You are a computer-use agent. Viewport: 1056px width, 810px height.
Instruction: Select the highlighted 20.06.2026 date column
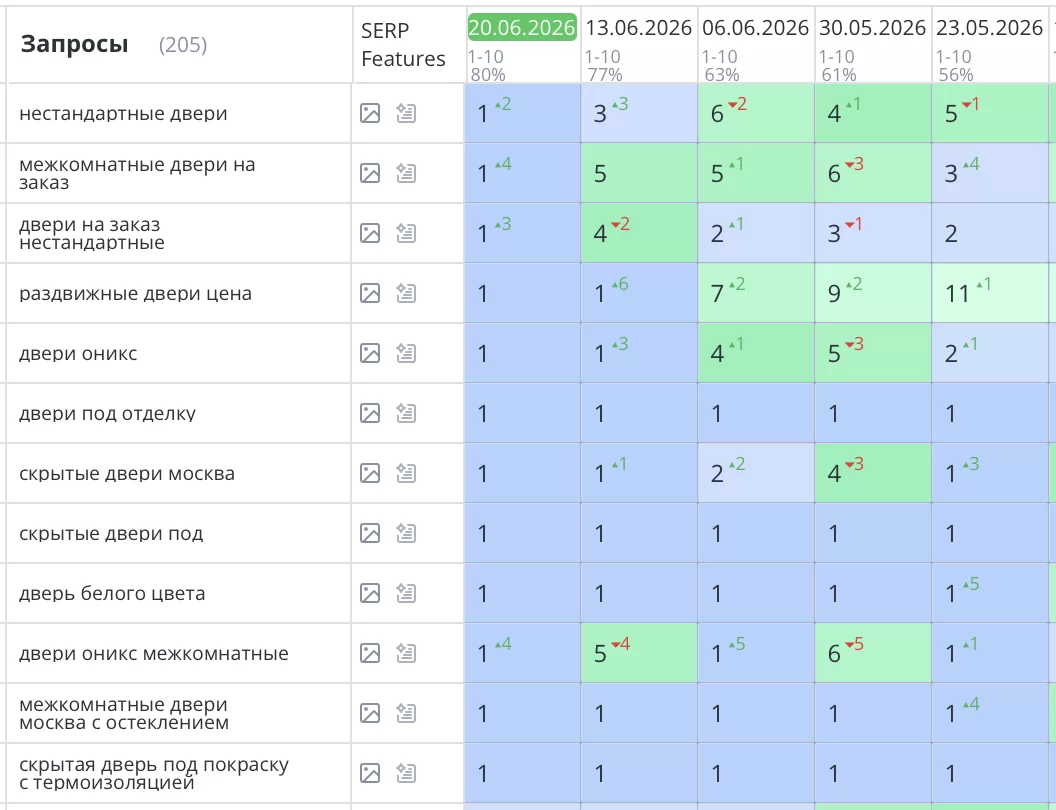522,28
